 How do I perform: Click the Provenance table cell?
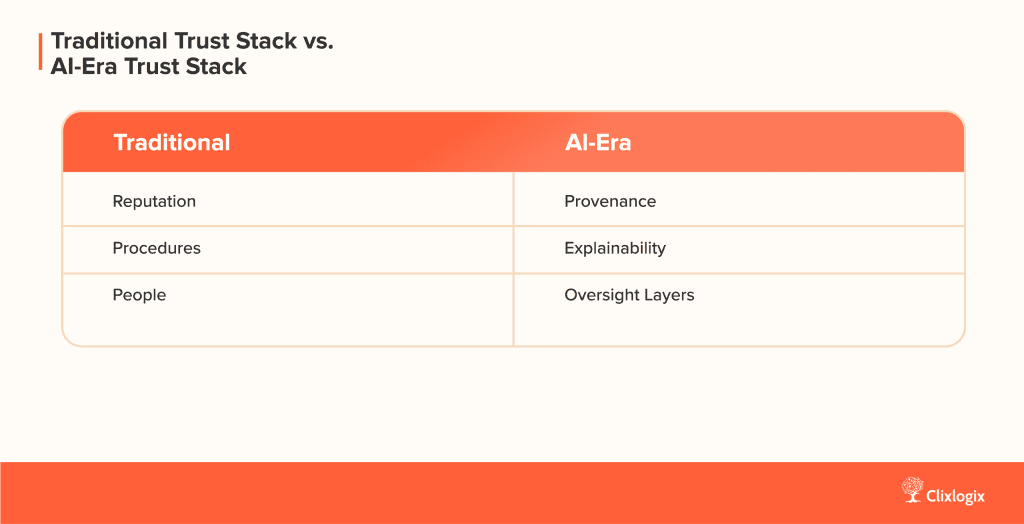tap(610, 201)
